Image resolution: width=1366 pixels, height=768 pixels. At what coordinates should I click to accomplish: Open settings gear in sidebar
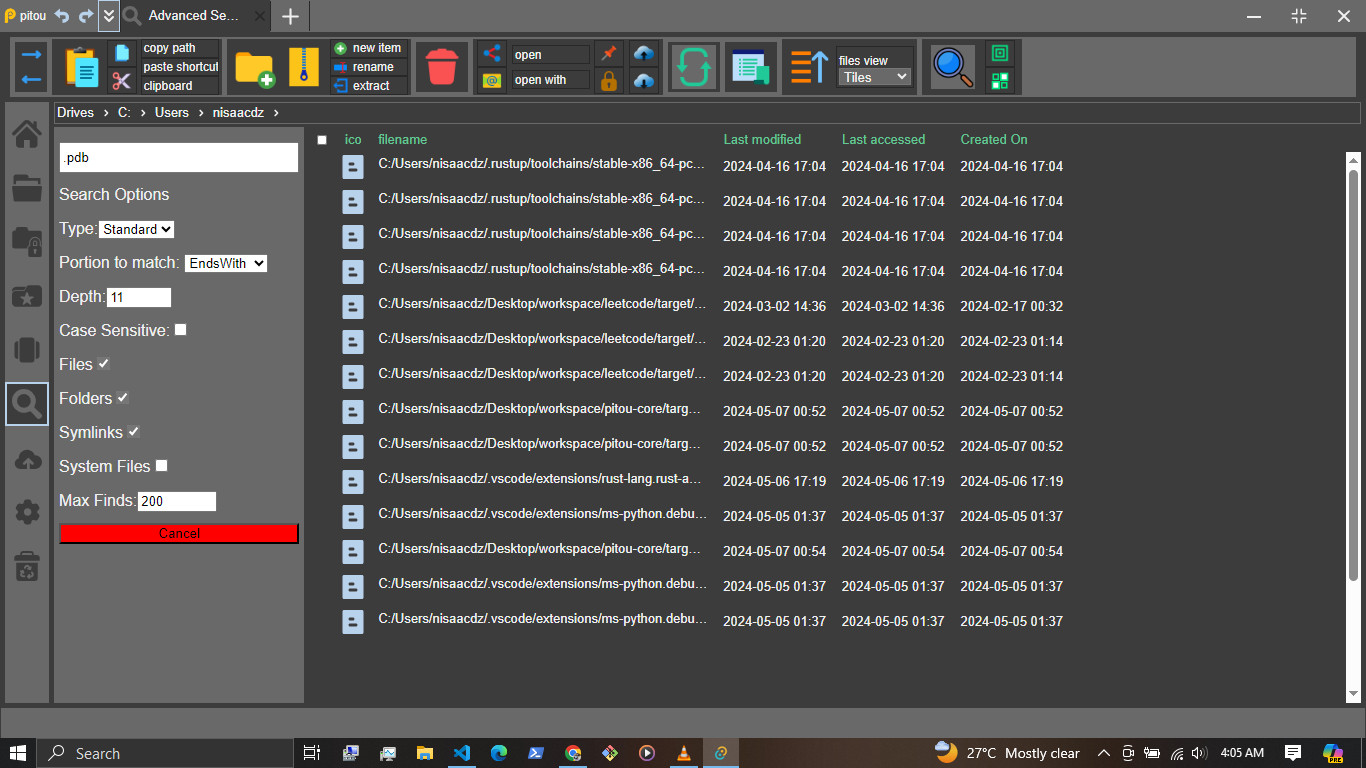(27, 513)
